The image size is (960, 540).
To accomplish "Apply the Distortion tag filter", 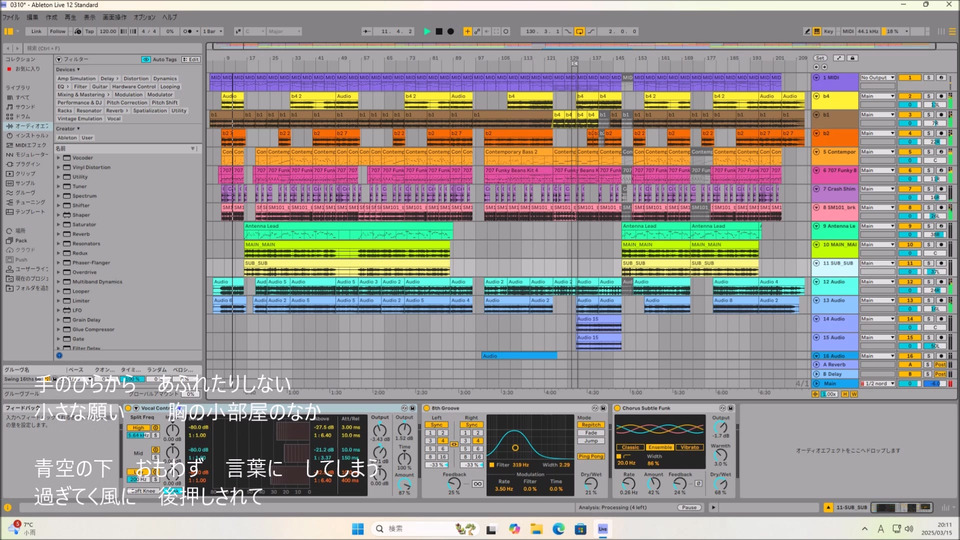I will 136,78.
